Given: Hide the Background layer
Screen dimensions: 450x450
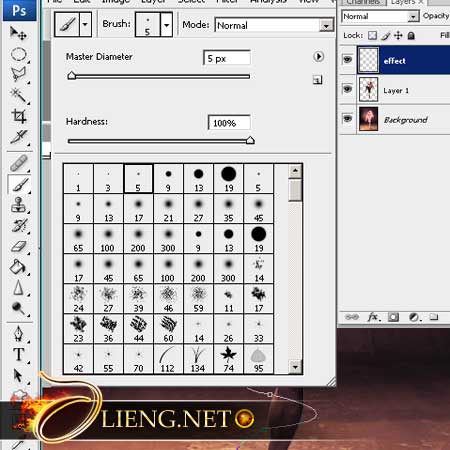Looking at the screenshot, I should (347, 119).
